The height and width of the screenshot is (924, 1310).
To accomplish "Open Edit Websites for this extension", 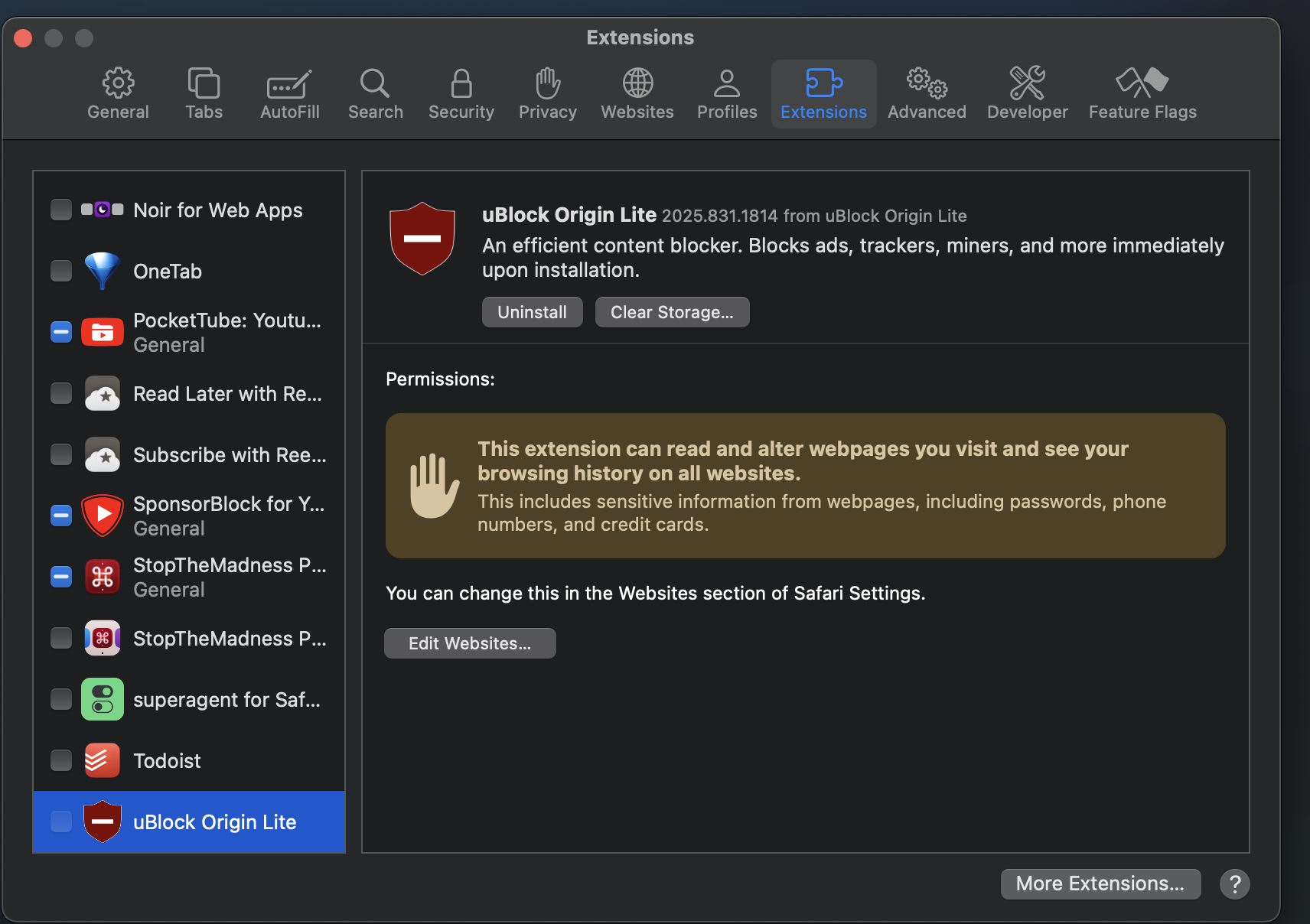I will pos(470,643).
